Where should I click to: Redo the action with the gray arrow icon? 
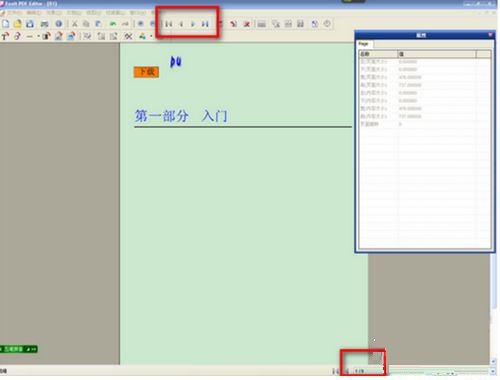coord(125,24)
